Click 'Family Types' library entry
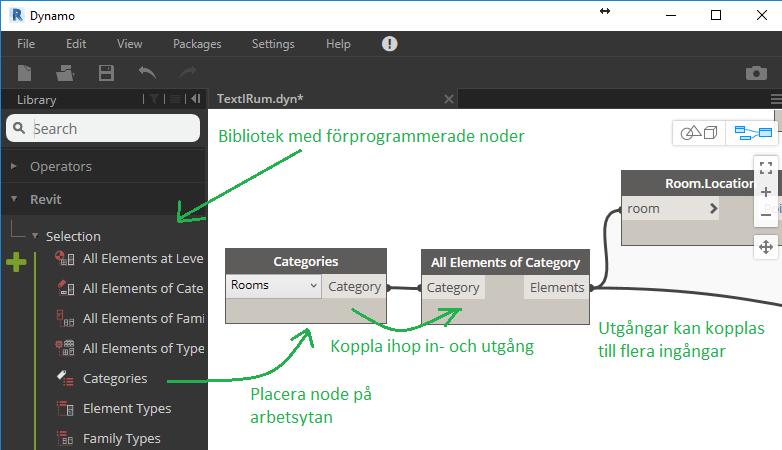 point(121,439)
